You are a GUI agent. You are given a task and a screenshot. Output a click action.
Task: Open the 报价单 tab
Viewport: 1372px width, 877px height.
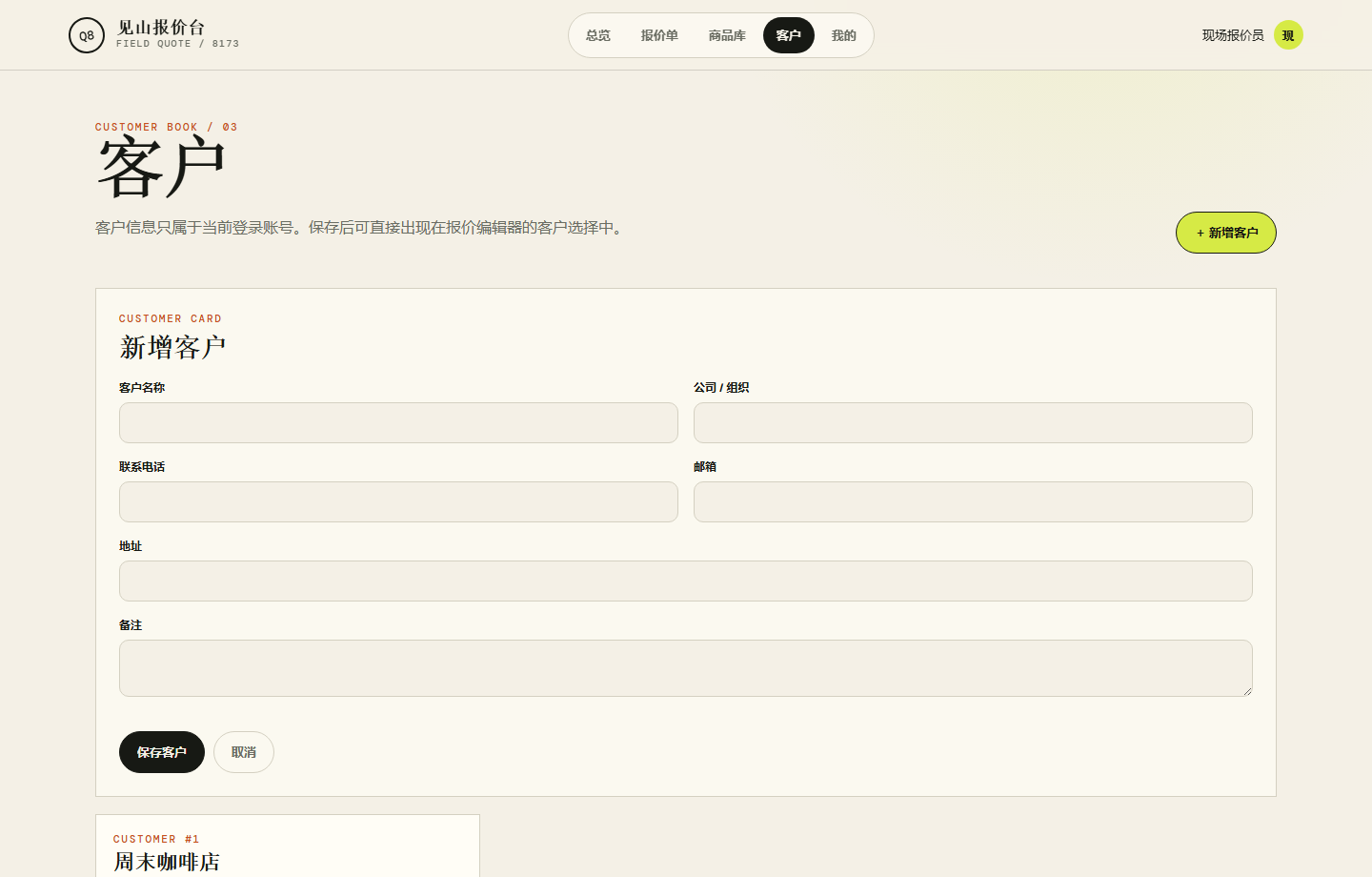click(x=659, y=35)
